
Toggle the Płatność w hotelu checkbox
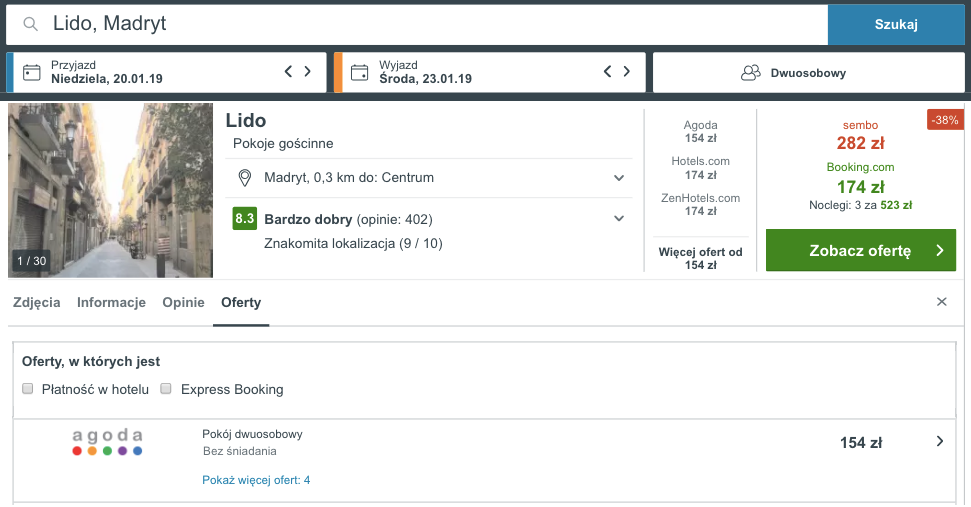pos(27,389)
